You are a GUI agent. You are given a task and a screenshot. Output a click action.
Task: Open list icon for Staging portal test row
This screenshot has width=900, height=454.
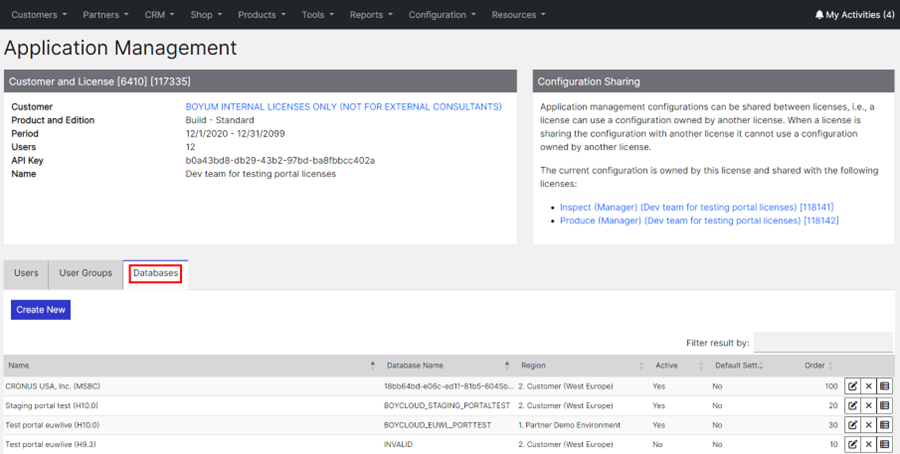[x=885, y=406]
